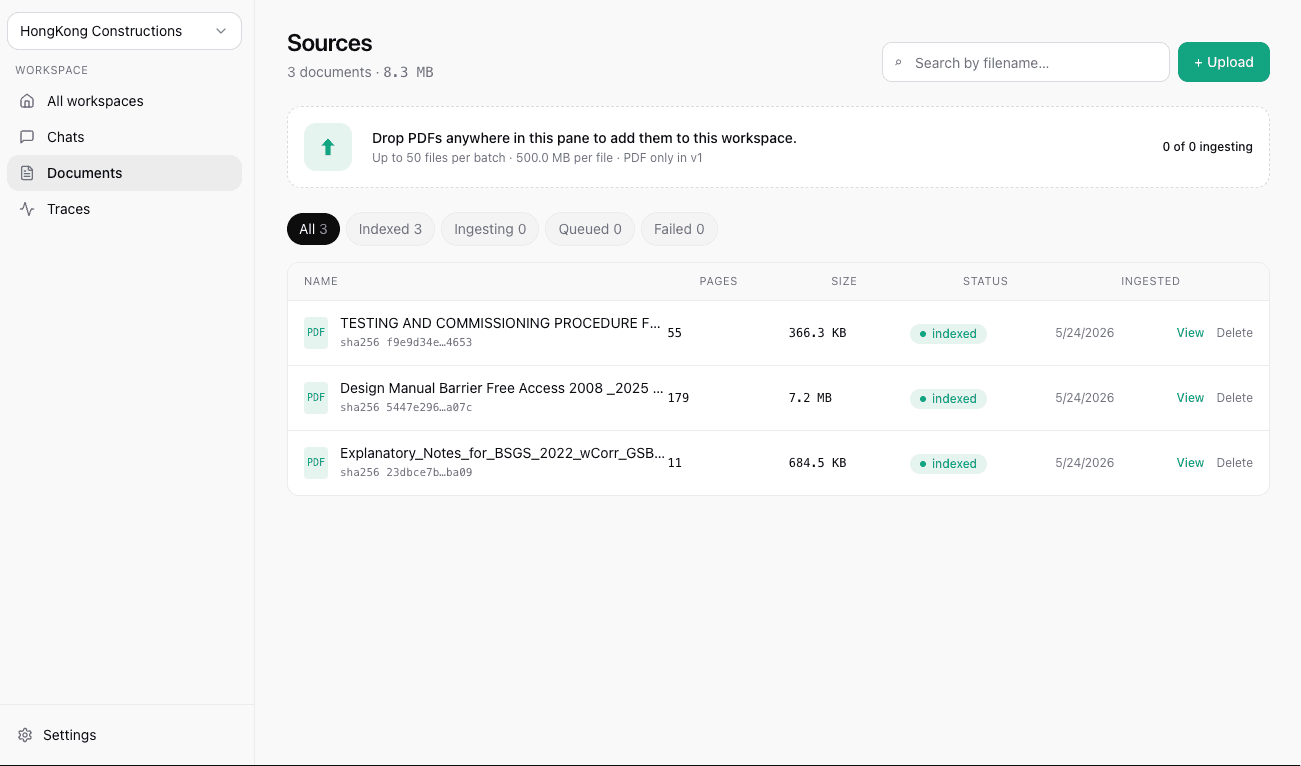1301x766 pixels.
Task: Click the 0 of 0 ingesting counter
Action: [x=1207, y=147]
